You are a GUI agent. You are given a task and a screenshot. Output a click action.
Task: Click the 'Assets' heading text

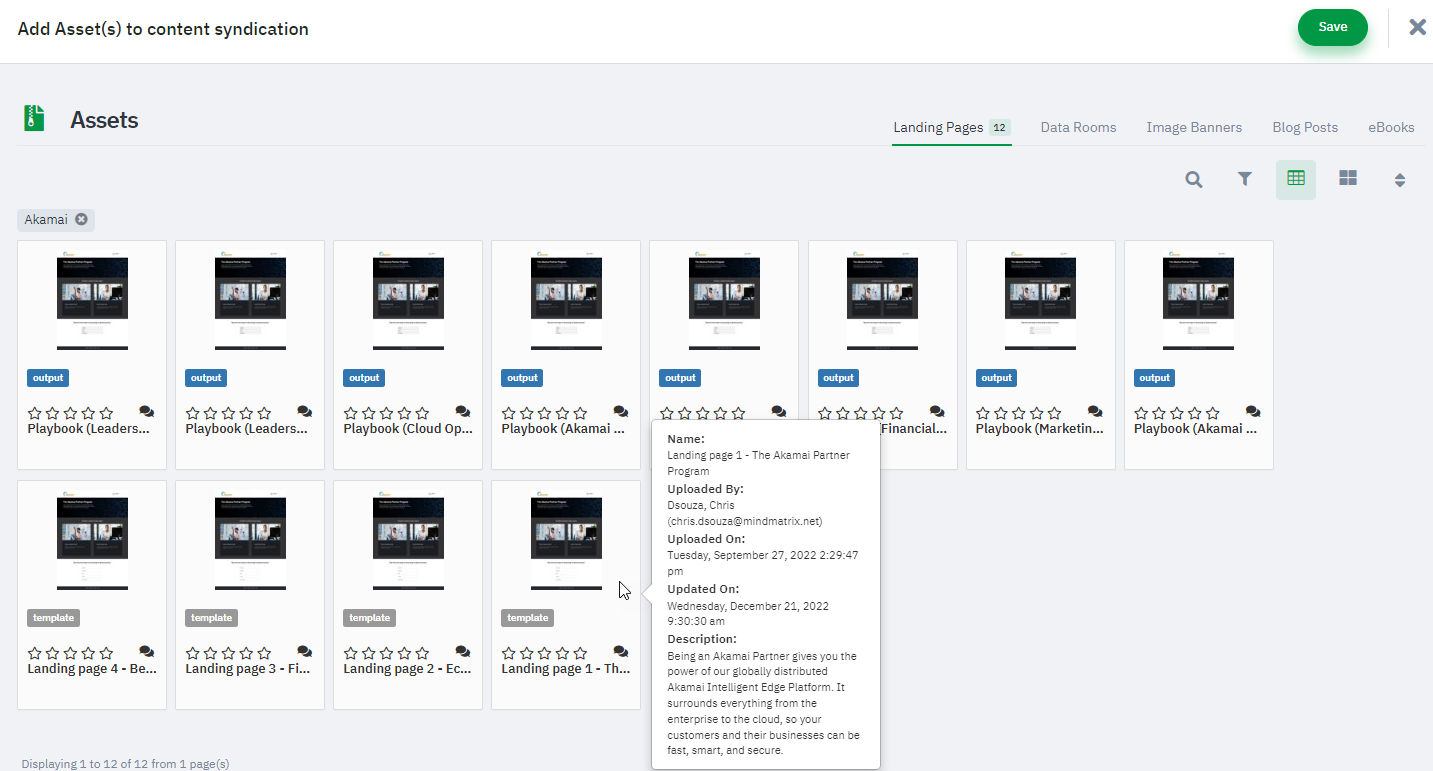[104, 120]
